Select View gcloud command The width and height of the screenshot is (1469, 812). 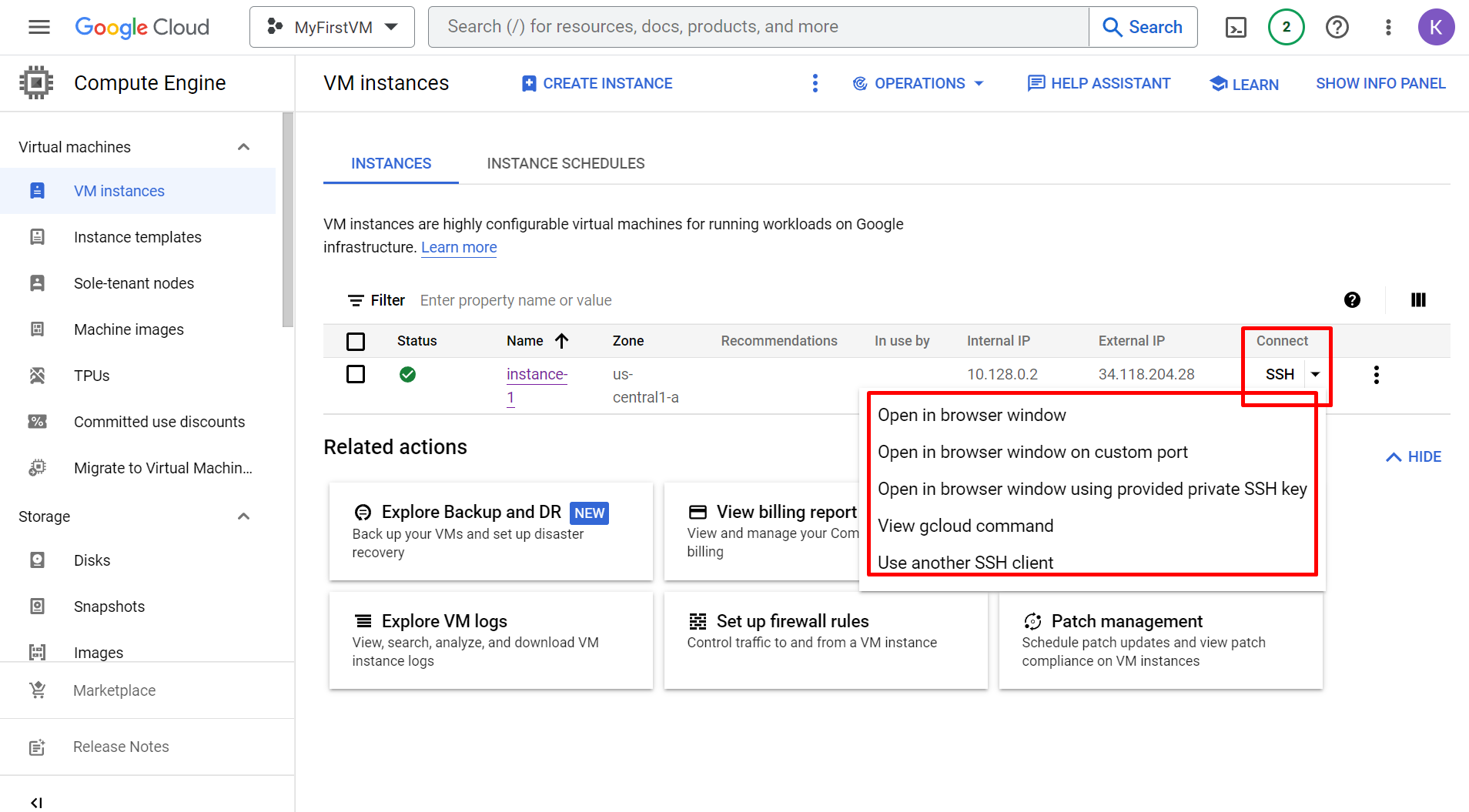pyautogui.click(x=1092, y=526)
